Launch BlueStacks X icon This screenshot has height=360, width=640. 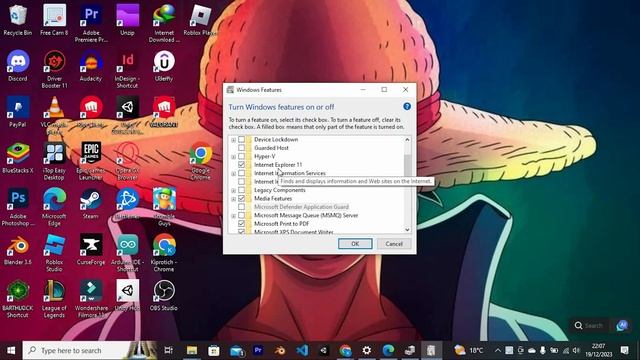pos(18,158)
